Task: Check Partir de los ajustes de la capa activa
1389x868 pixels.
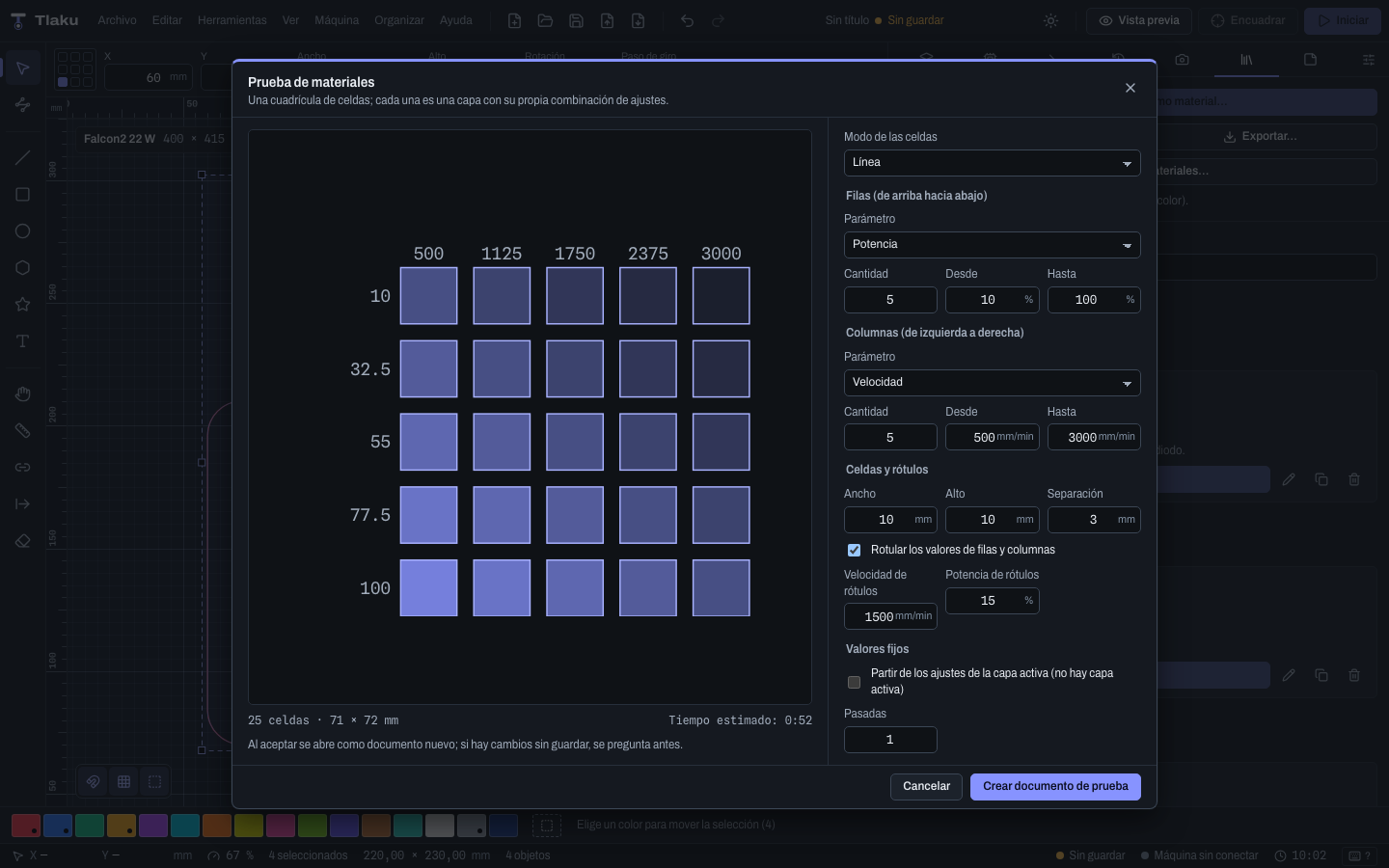Action: pyautogui.click(x=854, y=682)
